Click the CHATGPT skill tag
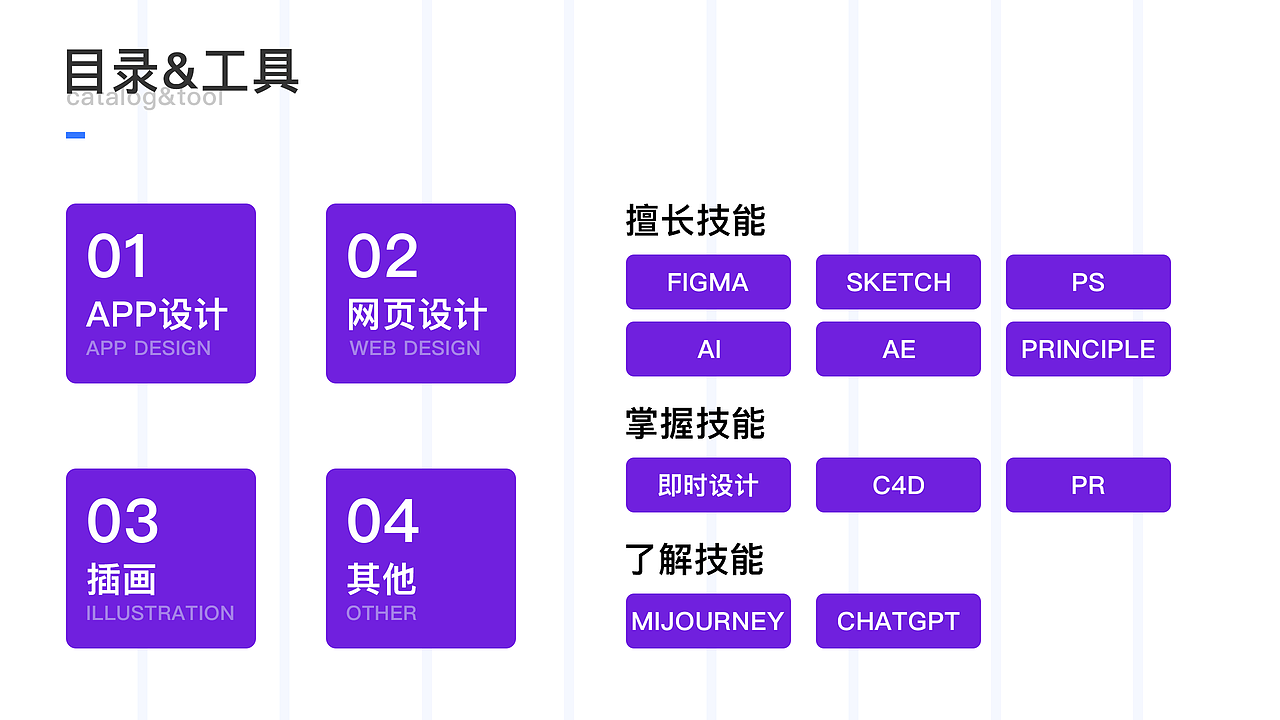This screenshot has width=1280, height=720. pyautogui.click(x=898, y=621)
